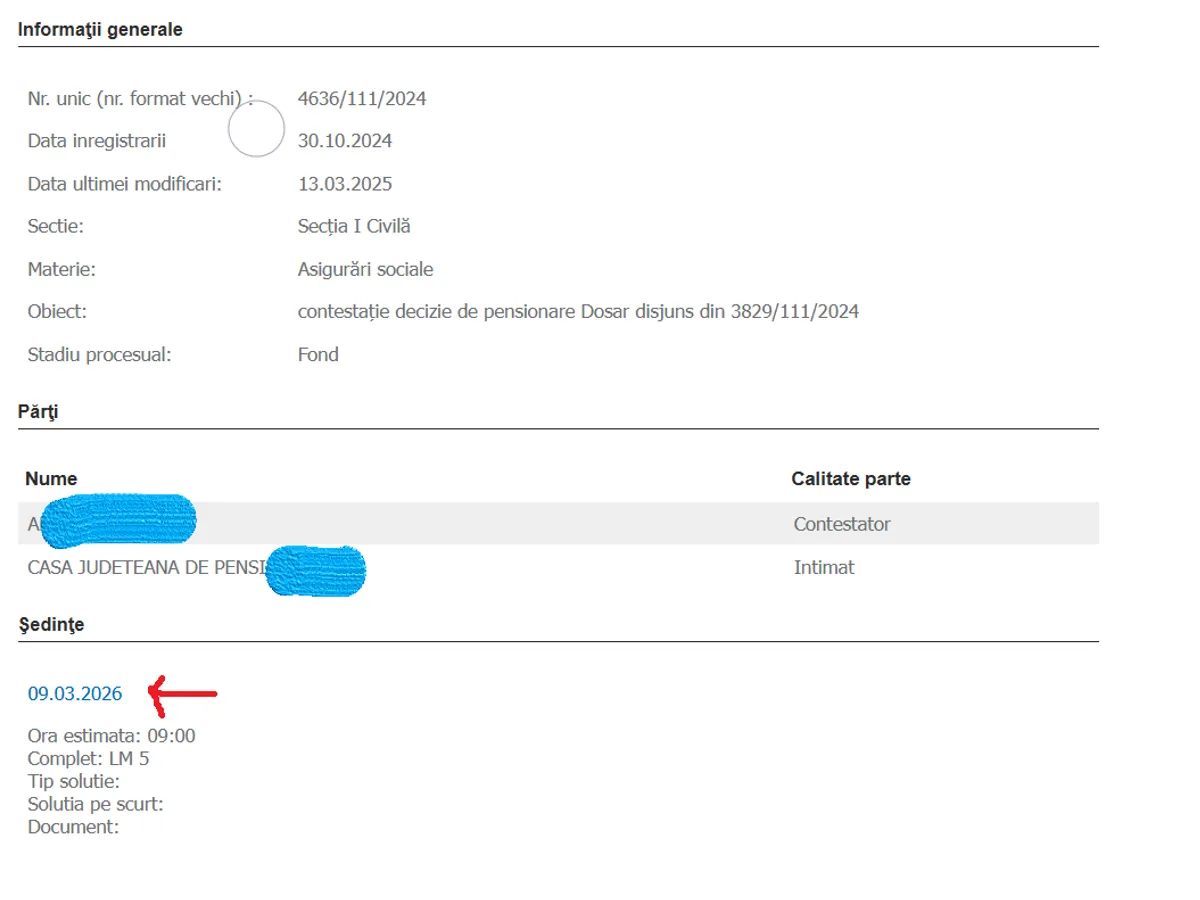Click the Ora estimata: 09:00 text
Viewport: 1200px width, 900px height.
tap(112, 736)
